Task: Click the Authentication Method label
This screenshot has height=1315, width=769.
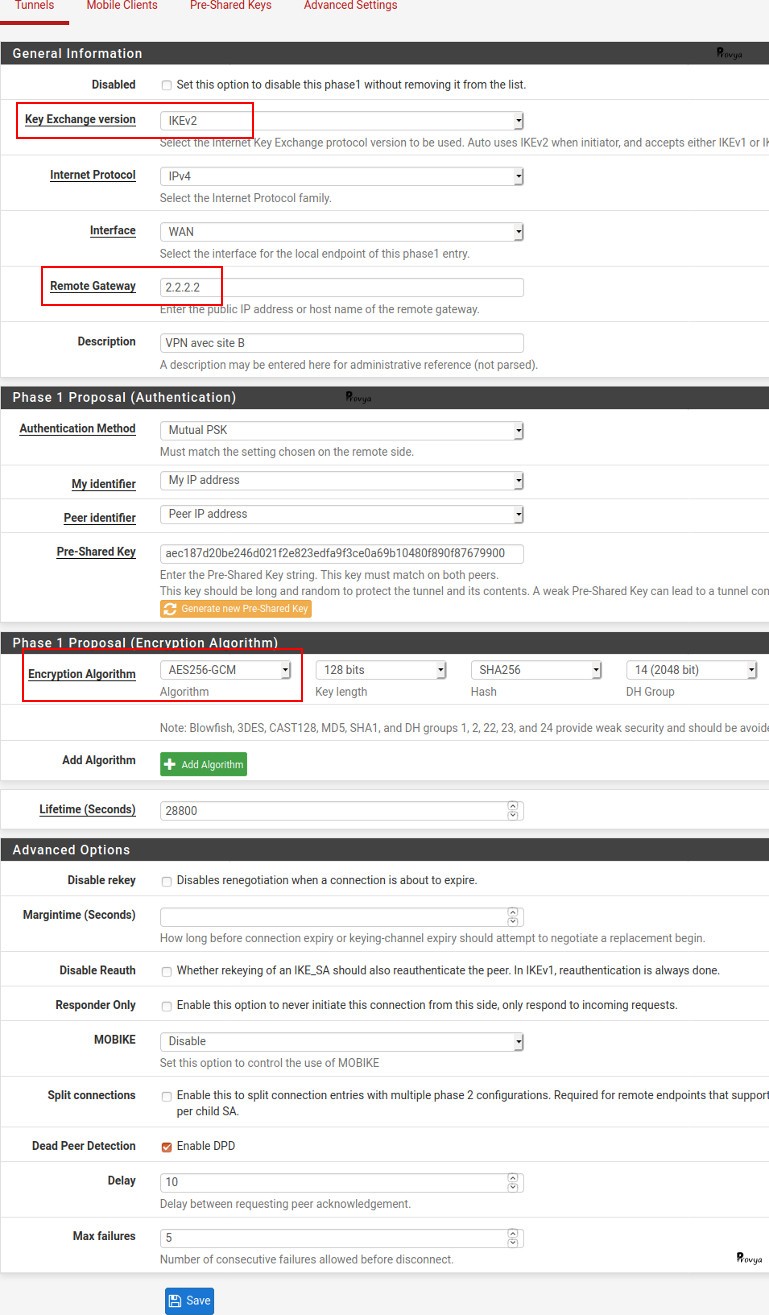Action: tap(78, 429)
